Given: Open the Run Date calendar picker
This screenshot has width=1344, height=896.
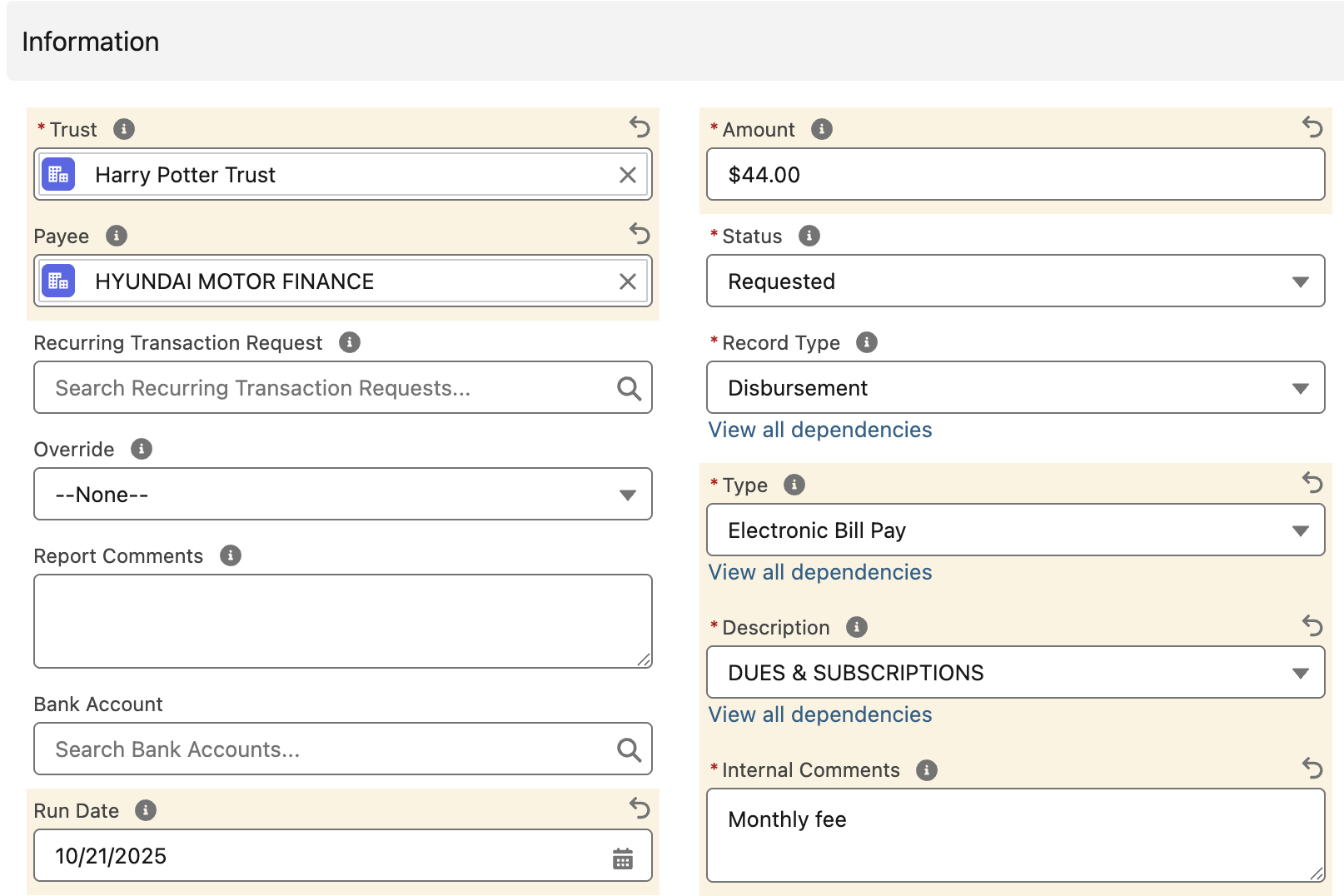Looking at the screenshot, I should [x=623, y=858].
